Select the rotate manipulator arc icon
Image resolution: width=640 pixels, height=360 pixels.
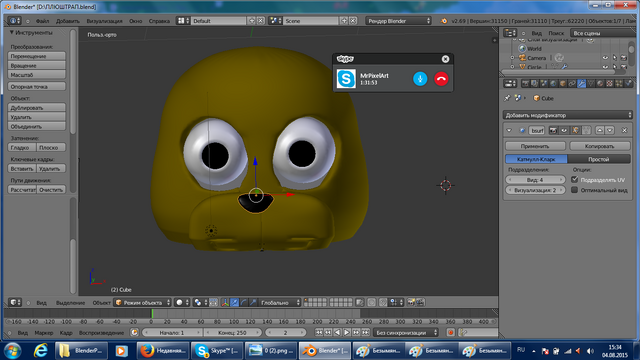[244, 302]
